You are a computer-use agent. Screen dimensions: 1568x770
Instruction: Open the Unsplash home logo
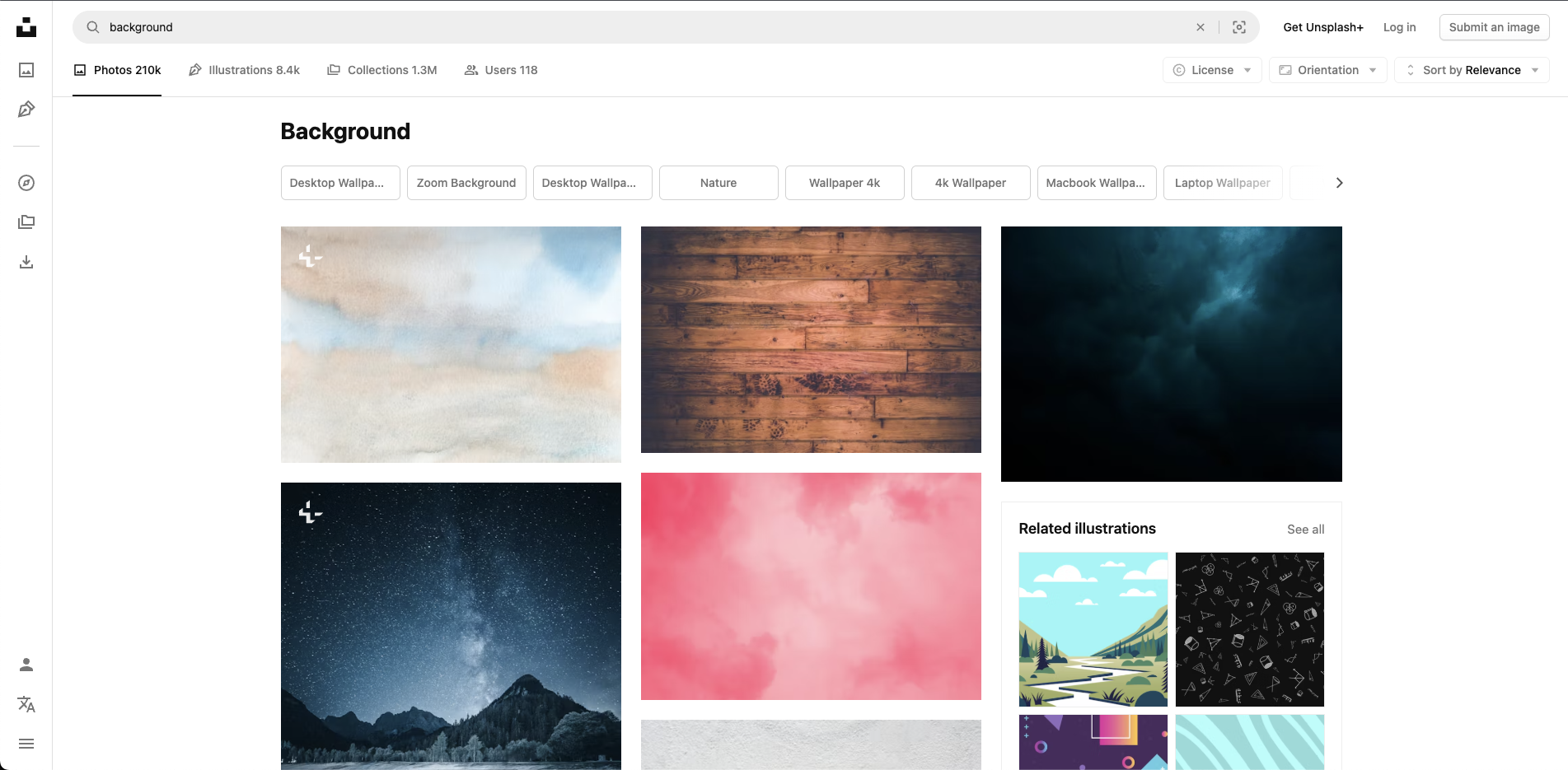pos(26,27)
